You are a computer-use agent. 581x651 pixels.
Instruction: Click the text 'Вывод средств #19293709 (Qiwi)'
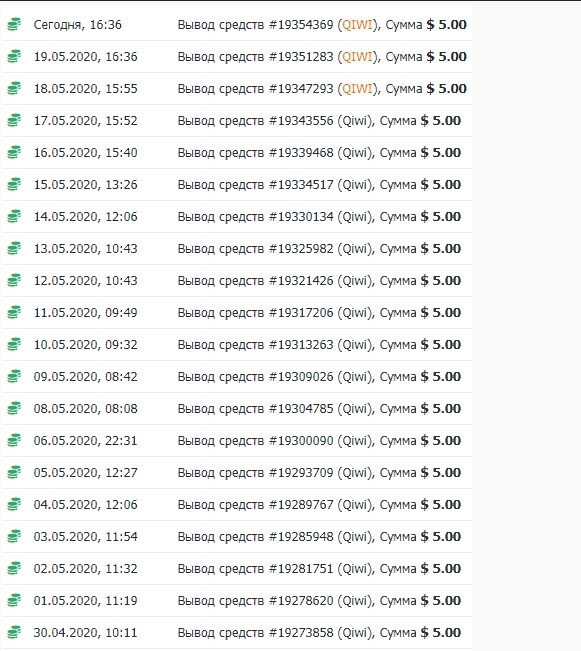coord(275,472)
